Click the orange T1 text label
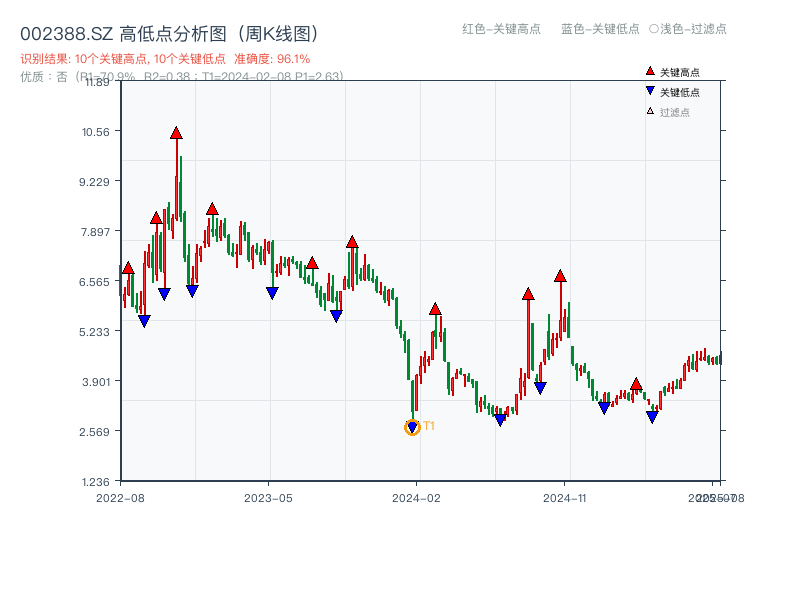Screen dimensions: 800x600 (x=429, y=426)
